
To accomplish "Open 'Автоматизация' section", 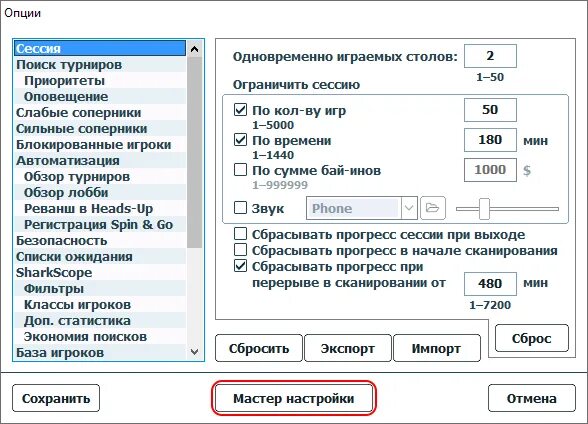I will 100,160.
